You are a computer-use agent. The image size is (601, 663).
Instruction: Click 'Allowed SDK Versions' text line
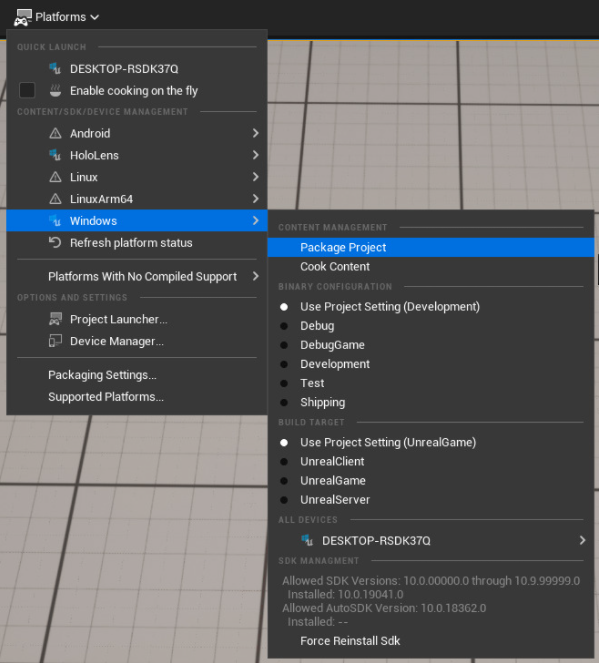pyautogui.click(x=431, y=581)
